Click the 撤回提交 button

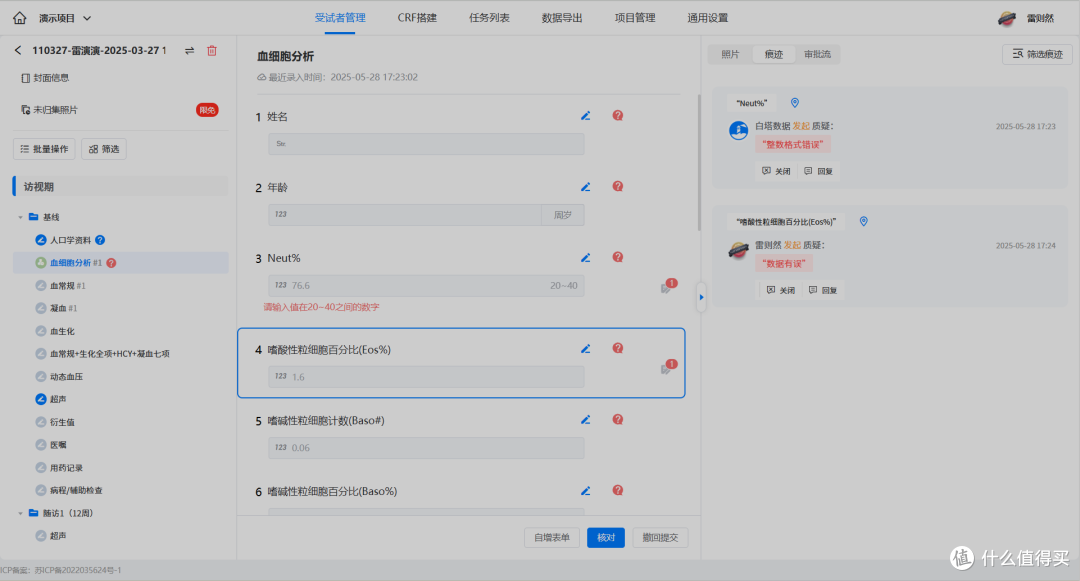click(661, 538)
